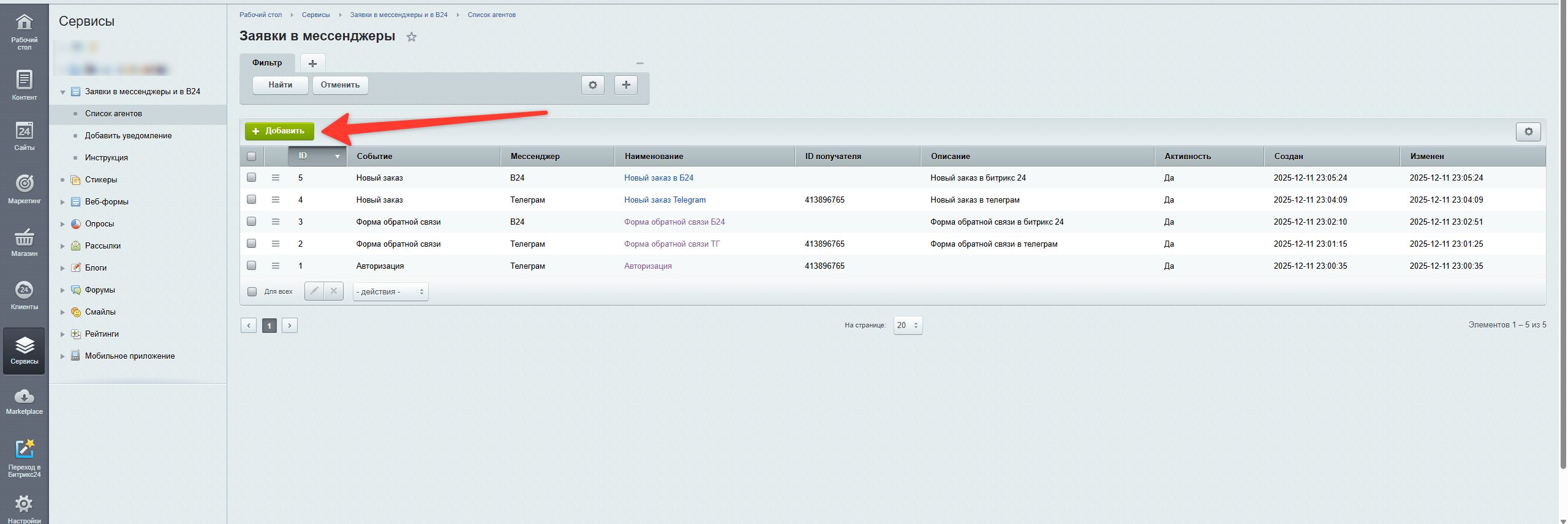Add page to favorites with star icon
This screenshot has width=1568, height=524.
point(412,37)
